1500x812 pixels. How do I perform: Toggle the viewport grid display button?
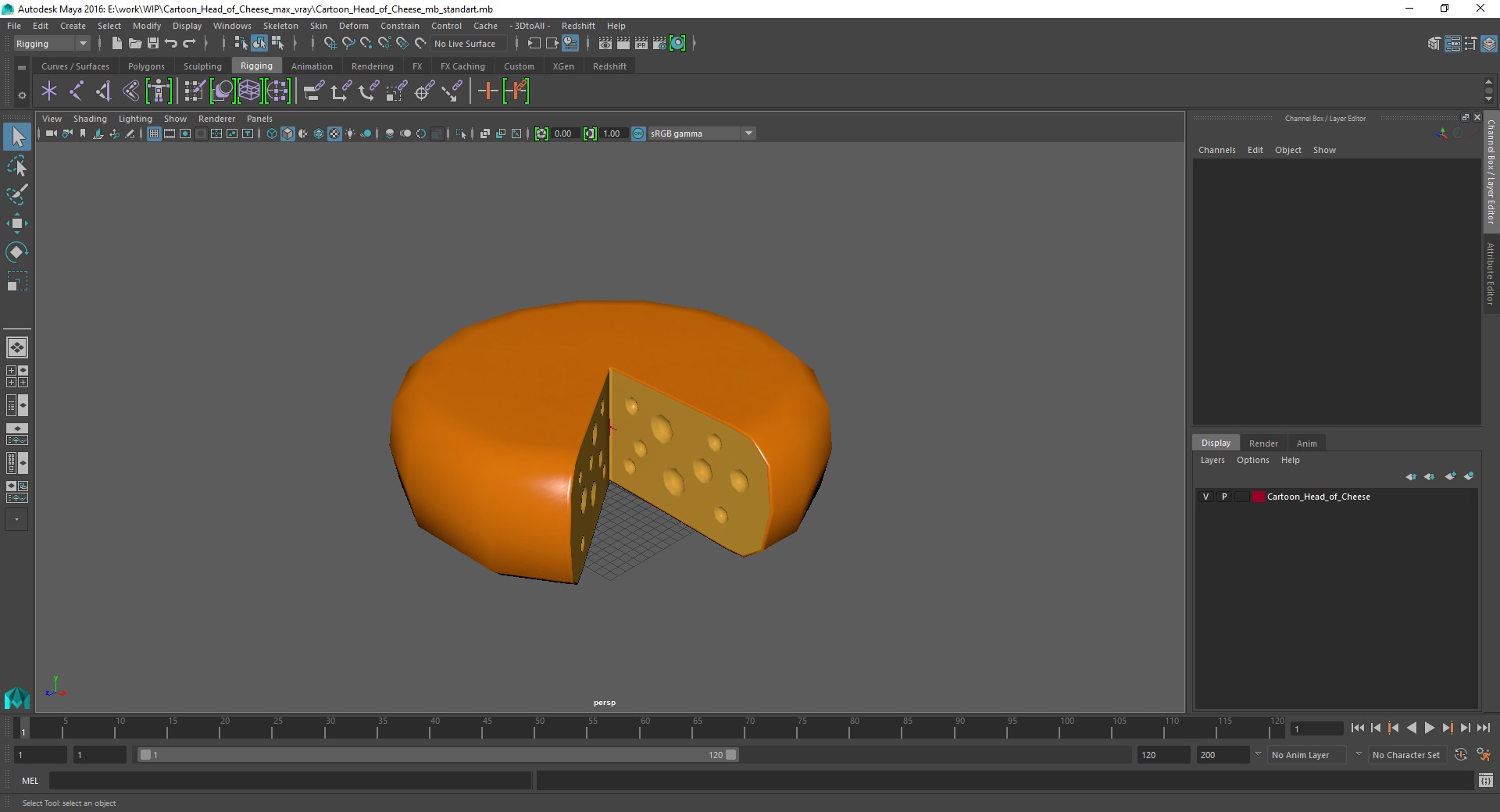tap(154, 134)
